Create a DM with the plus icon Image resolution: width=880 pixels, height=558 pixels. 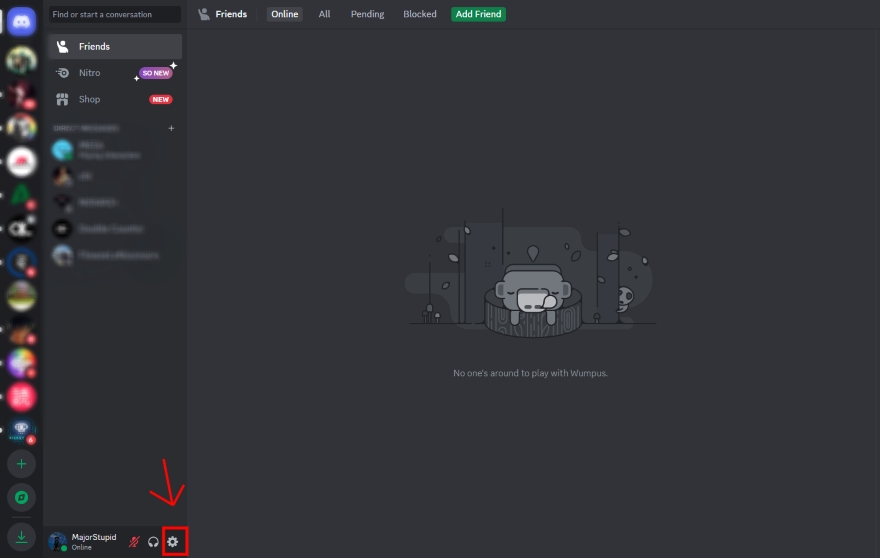(171, 128)
